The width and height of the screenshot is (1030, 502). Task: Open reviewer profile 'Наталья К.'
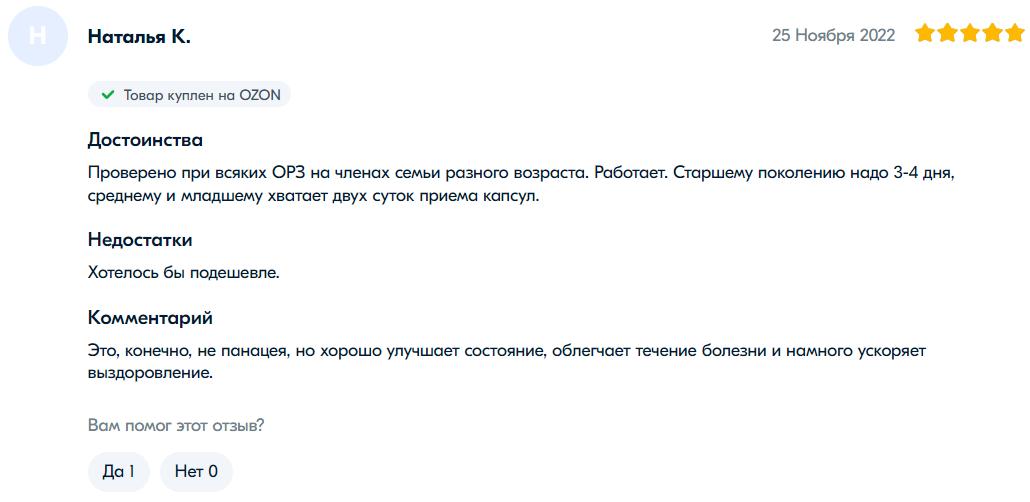click(x=139, y=37)
